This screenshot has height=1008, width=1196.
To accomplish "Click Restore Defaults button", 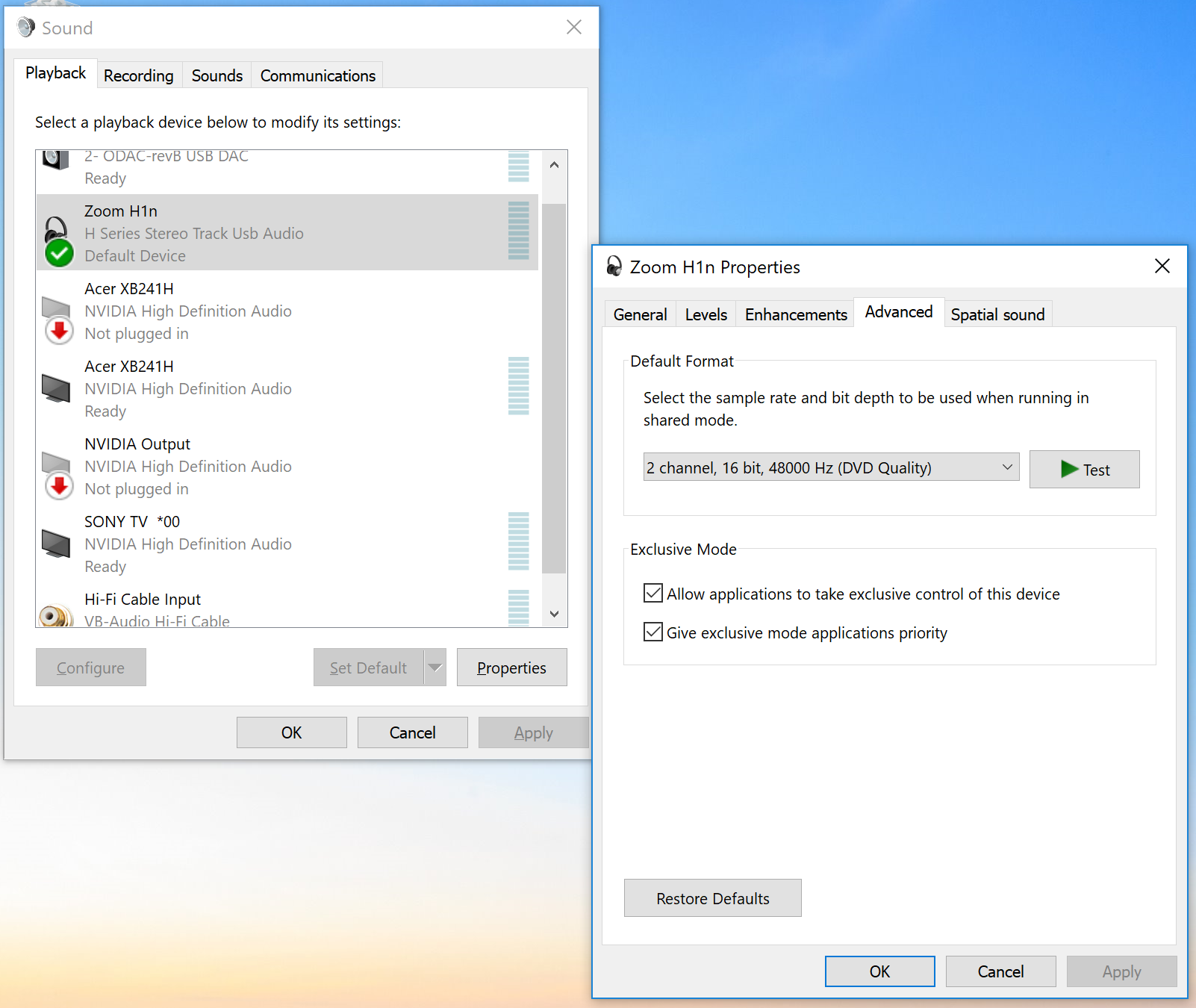I will click(713, 898).
